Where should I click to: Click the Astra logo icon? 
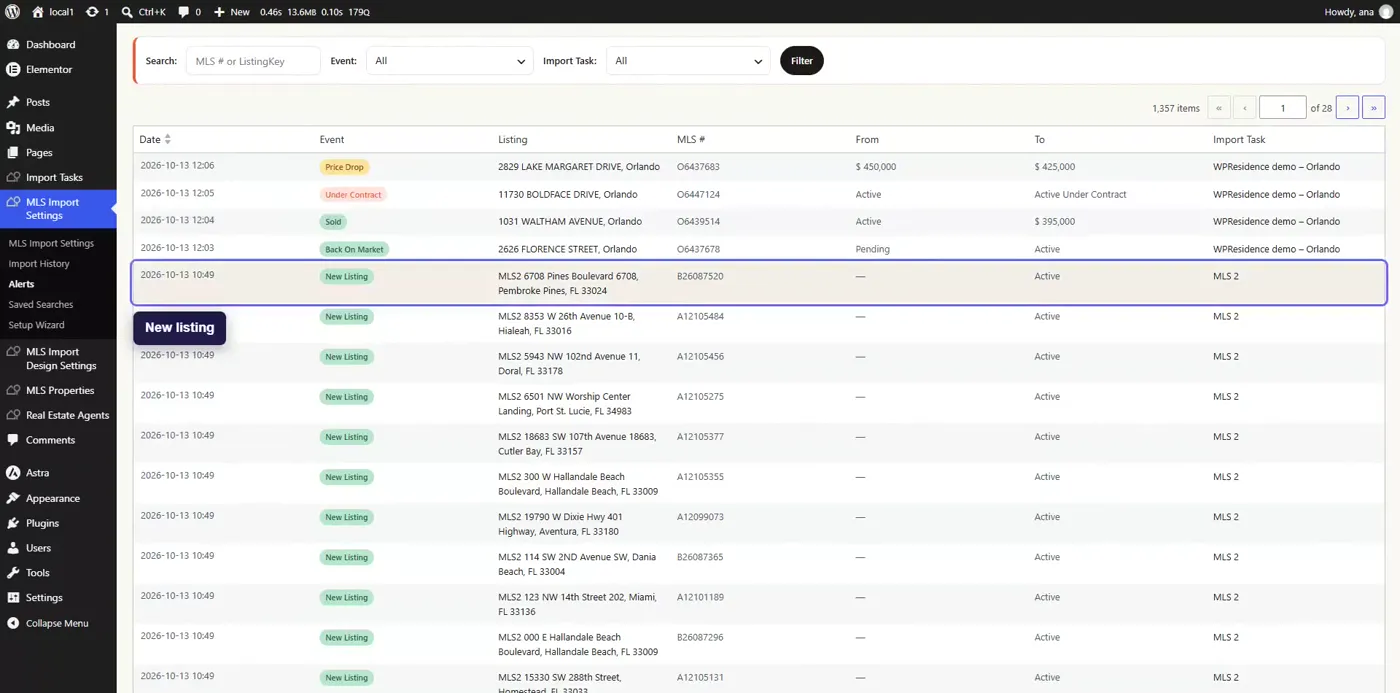pyautogui.click(x=13, y=473)
